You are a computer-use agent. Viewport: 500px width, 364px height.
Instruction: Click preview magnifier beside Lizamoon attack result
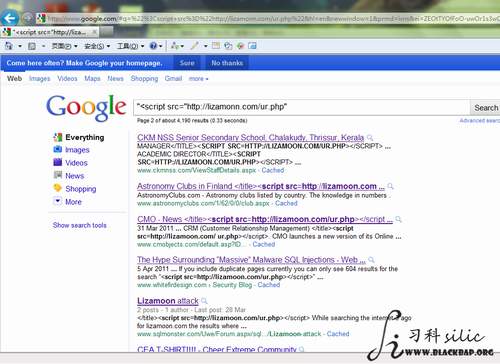click(204, 301)
